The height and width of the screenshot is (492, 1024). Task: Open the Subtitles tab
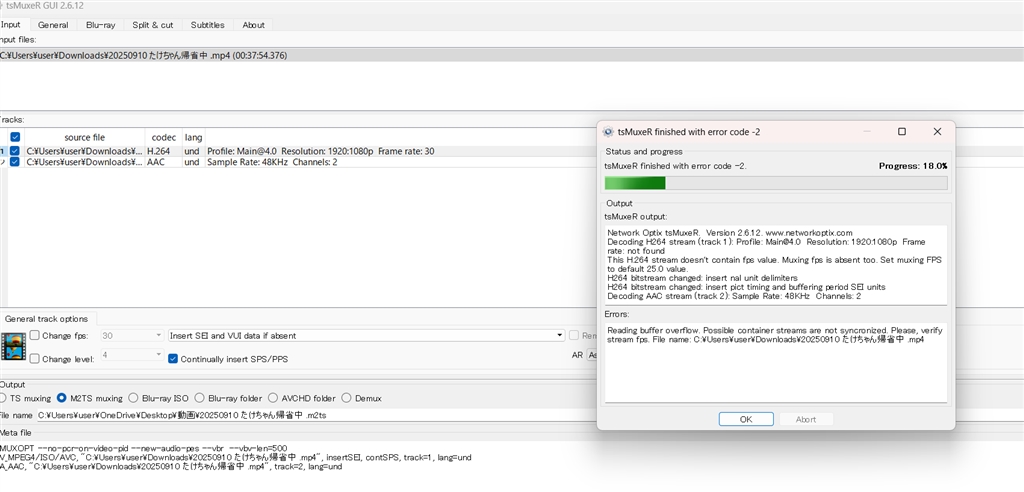click(208, 25)
